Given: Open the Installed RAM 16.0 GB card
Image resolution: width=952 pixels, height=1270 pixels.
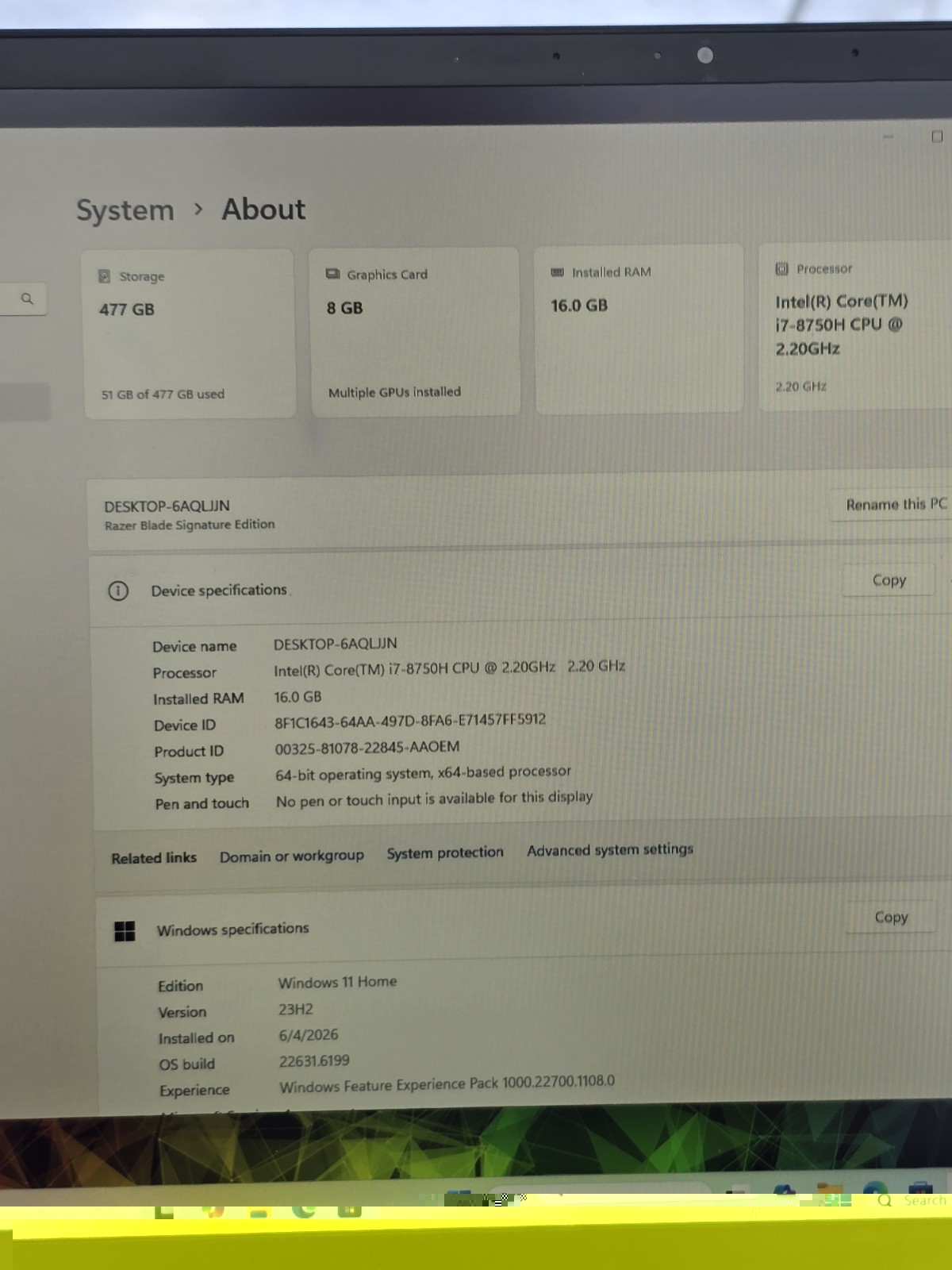Looking at the screenshot, I should 639,329.
